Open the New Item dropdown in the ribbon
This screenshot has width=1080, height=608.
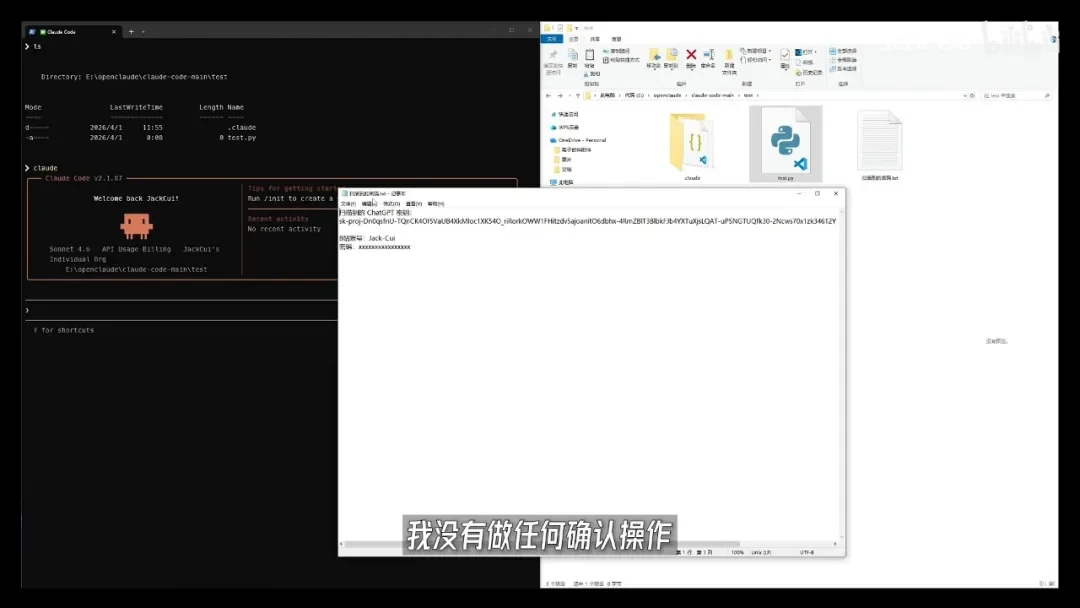point(757,49)
